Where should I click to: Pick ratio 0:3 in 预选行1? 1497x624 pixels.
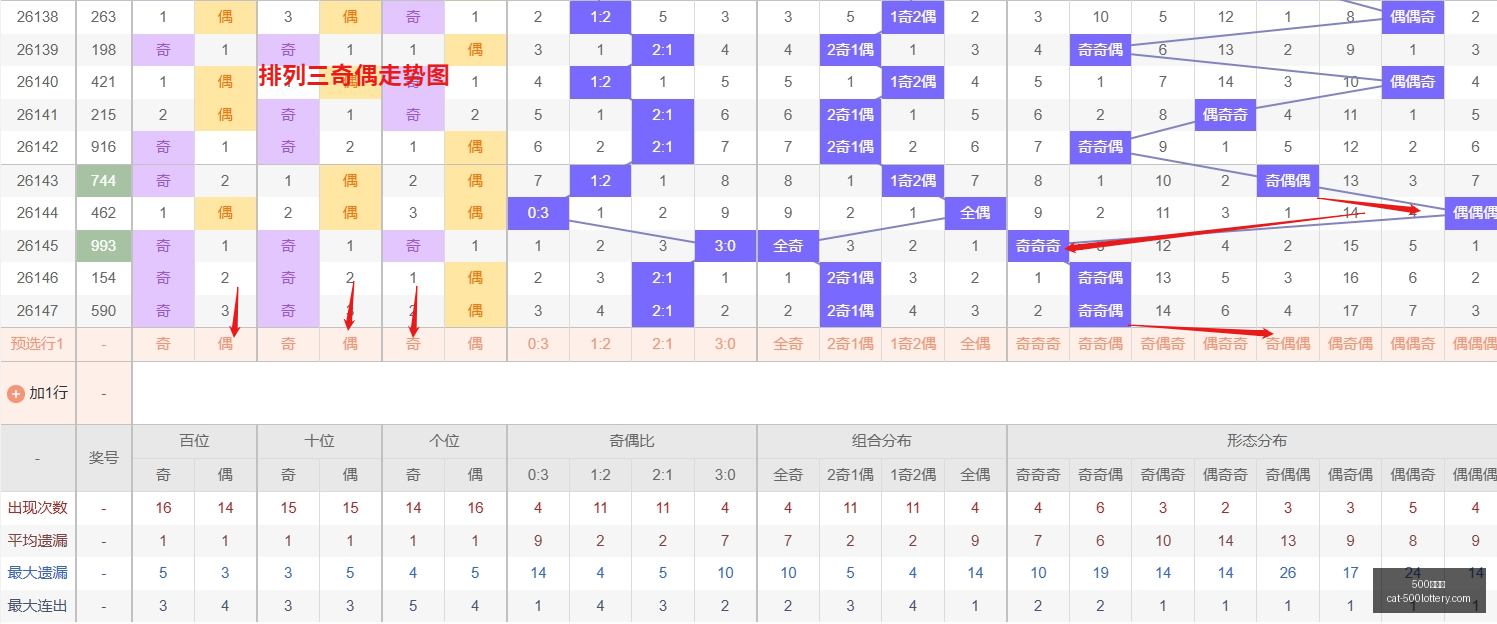tap(538, 344)
